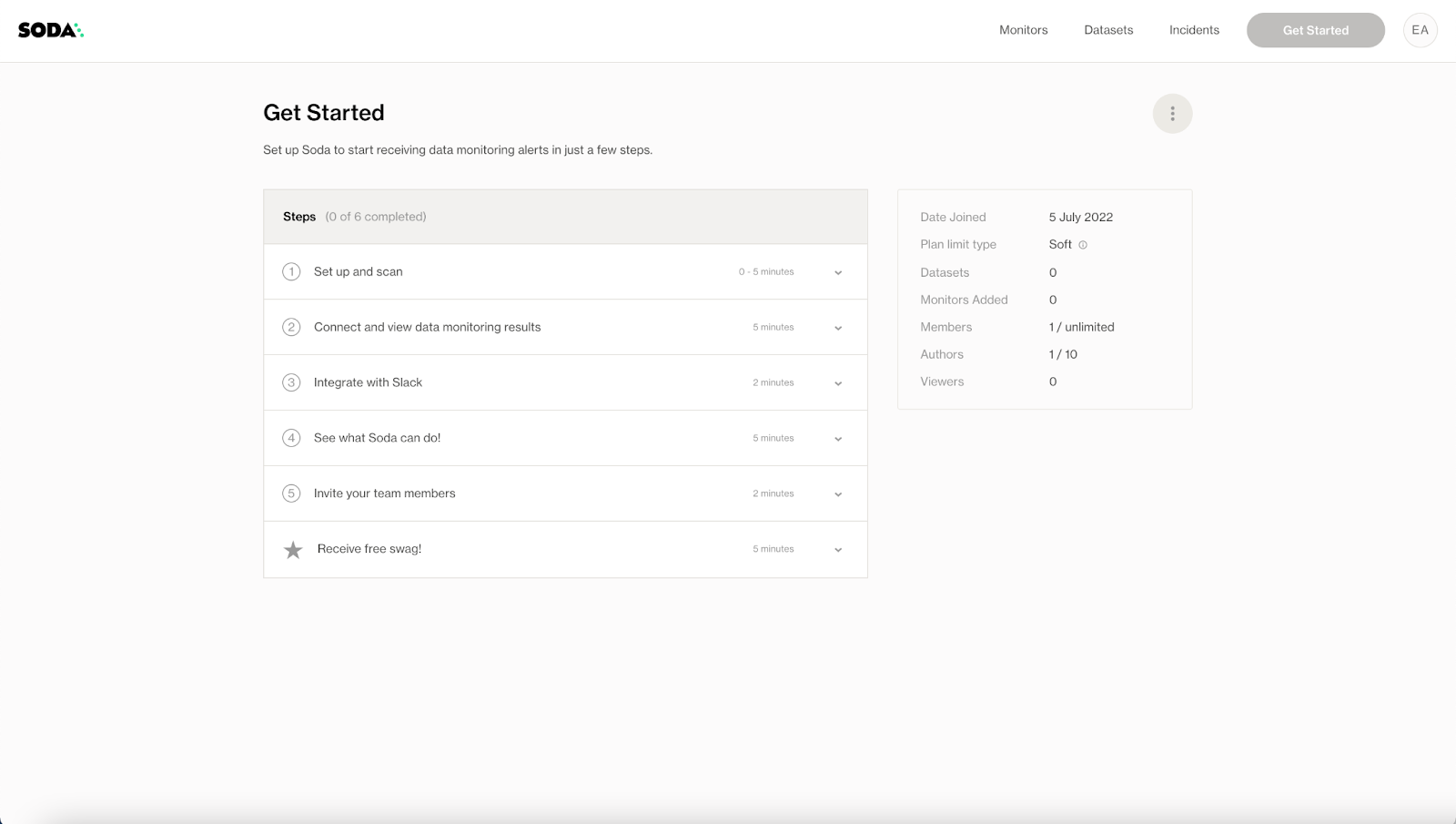
Task: Click the step 5 number circle
Action: pyautogui.click(x=291, y=494)
